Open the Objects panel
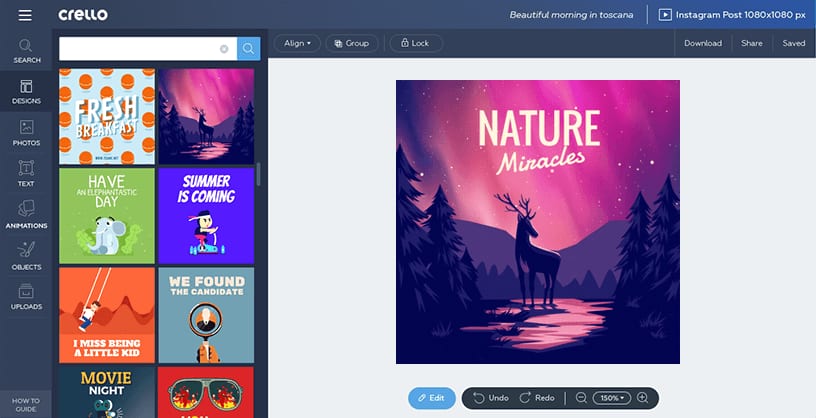Screen dimensions: 816x418 point(27,256)
